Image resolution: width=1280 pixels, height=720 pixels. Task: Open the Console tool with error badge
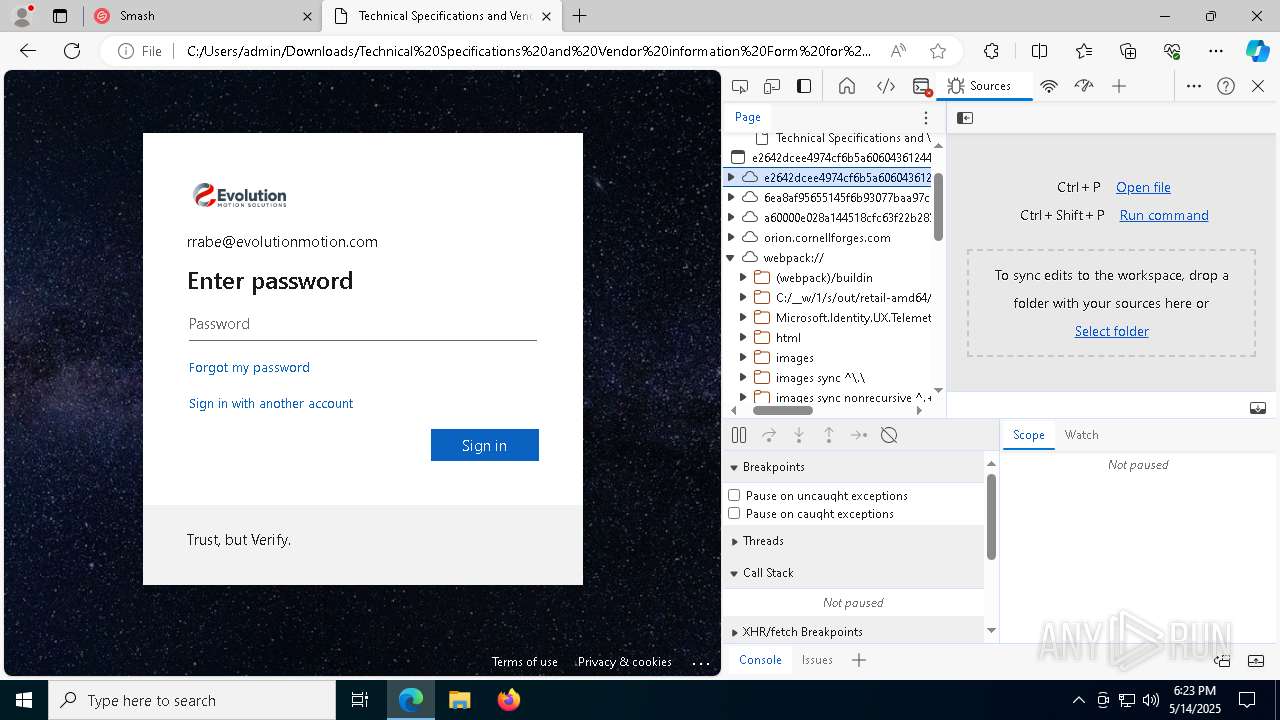coord(922,86)
